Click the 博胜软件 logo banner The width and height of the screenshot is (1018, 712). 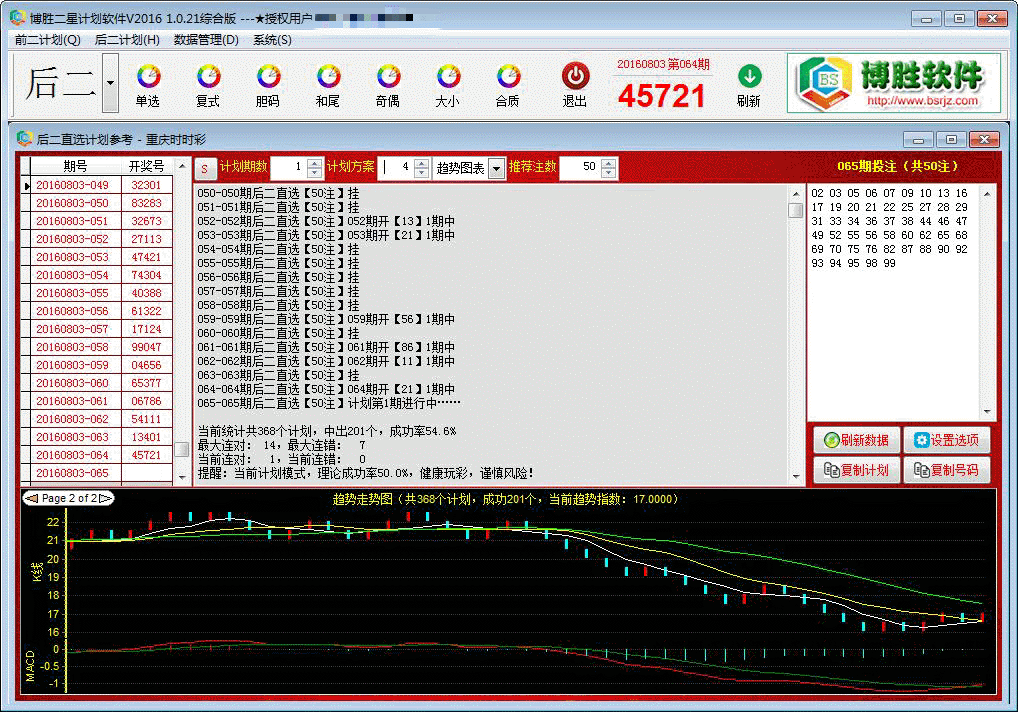tap(894, 83)
